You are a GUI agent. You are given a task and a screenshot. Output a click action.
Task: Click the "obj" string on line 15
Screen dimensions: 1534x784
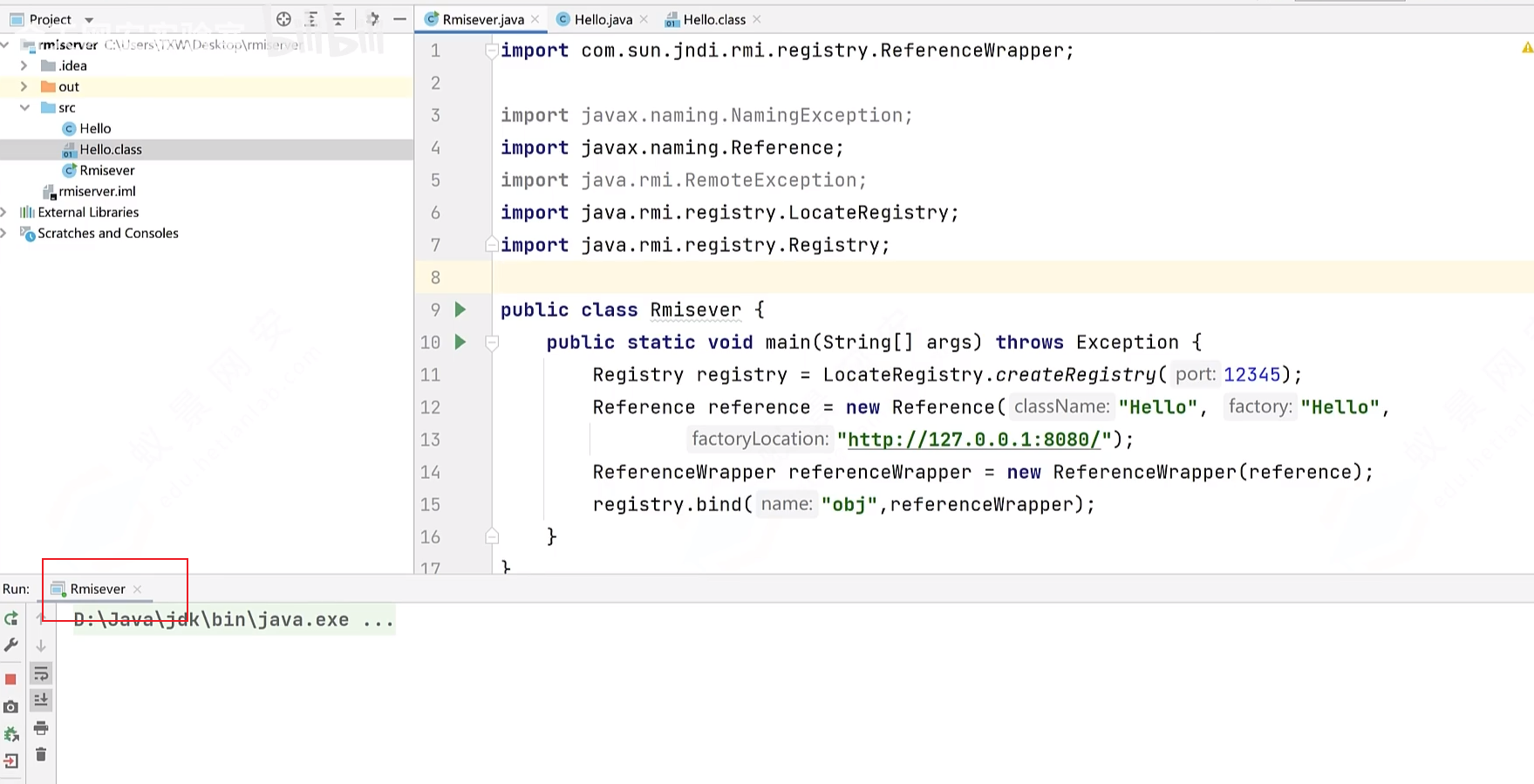[x=849, y=505]
